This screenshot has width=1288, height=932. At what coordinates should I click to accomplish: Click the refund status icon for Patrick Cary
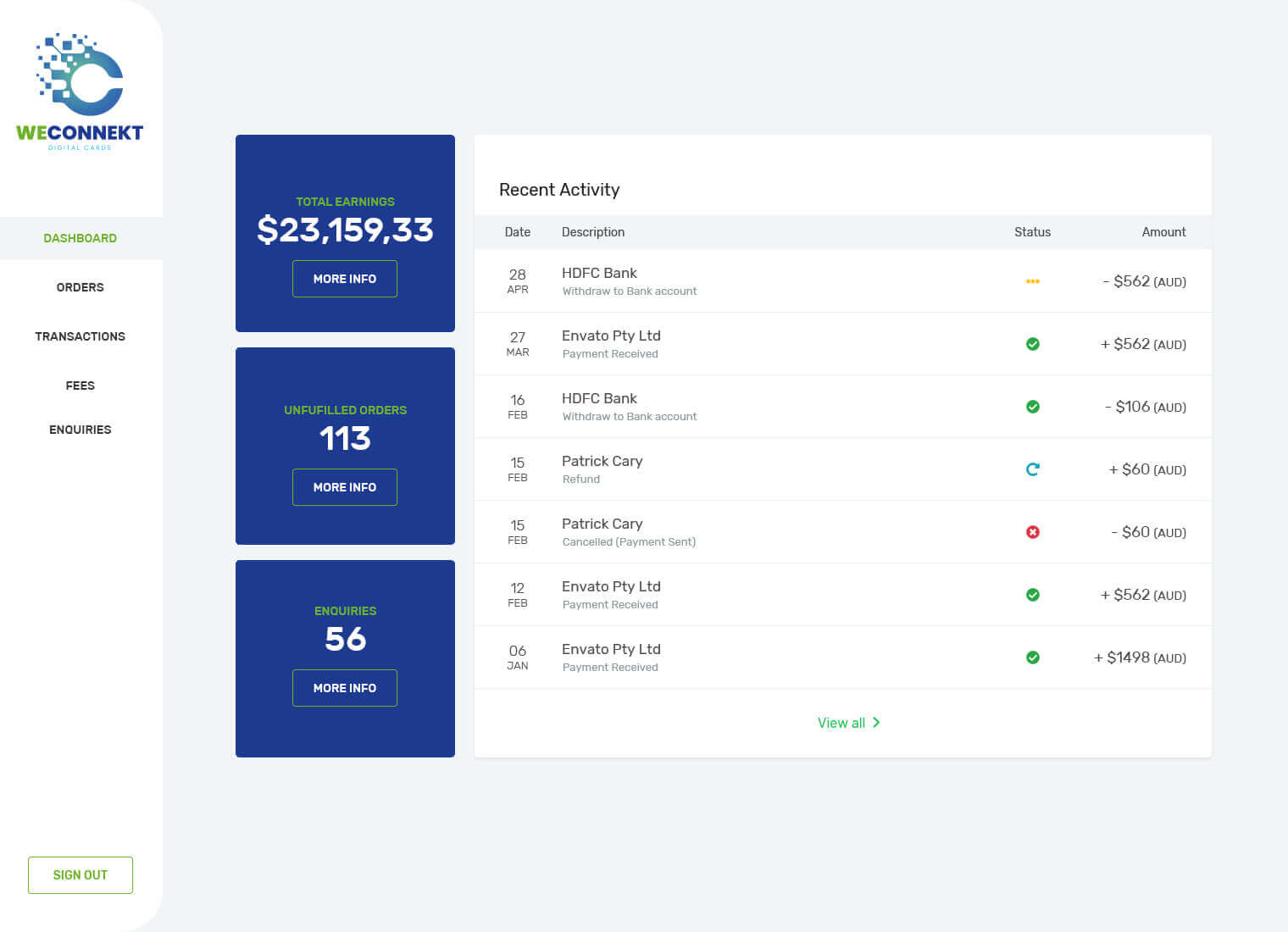[x=1032, y=469]
